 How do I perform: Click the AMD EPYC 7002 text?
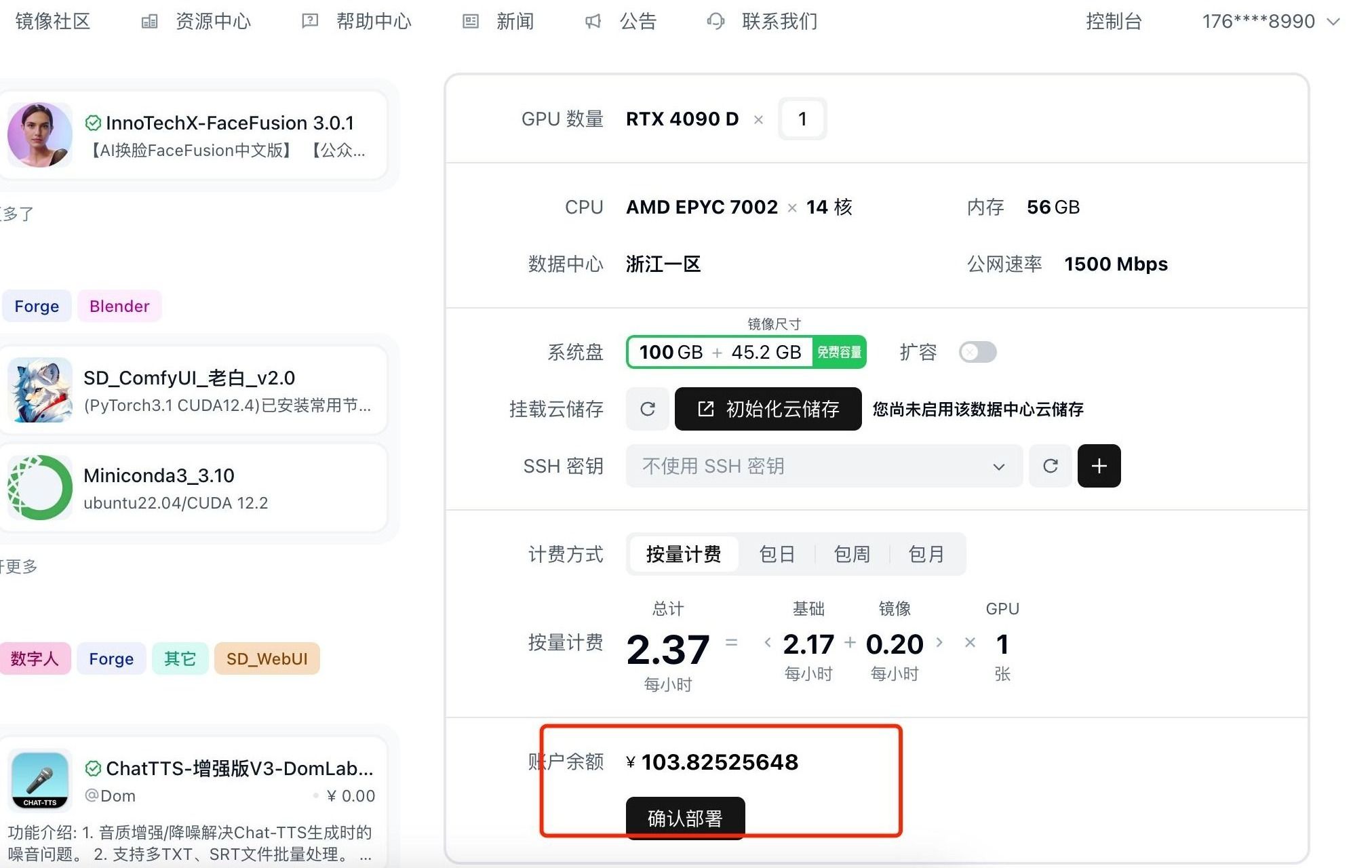tap(702, 207)
